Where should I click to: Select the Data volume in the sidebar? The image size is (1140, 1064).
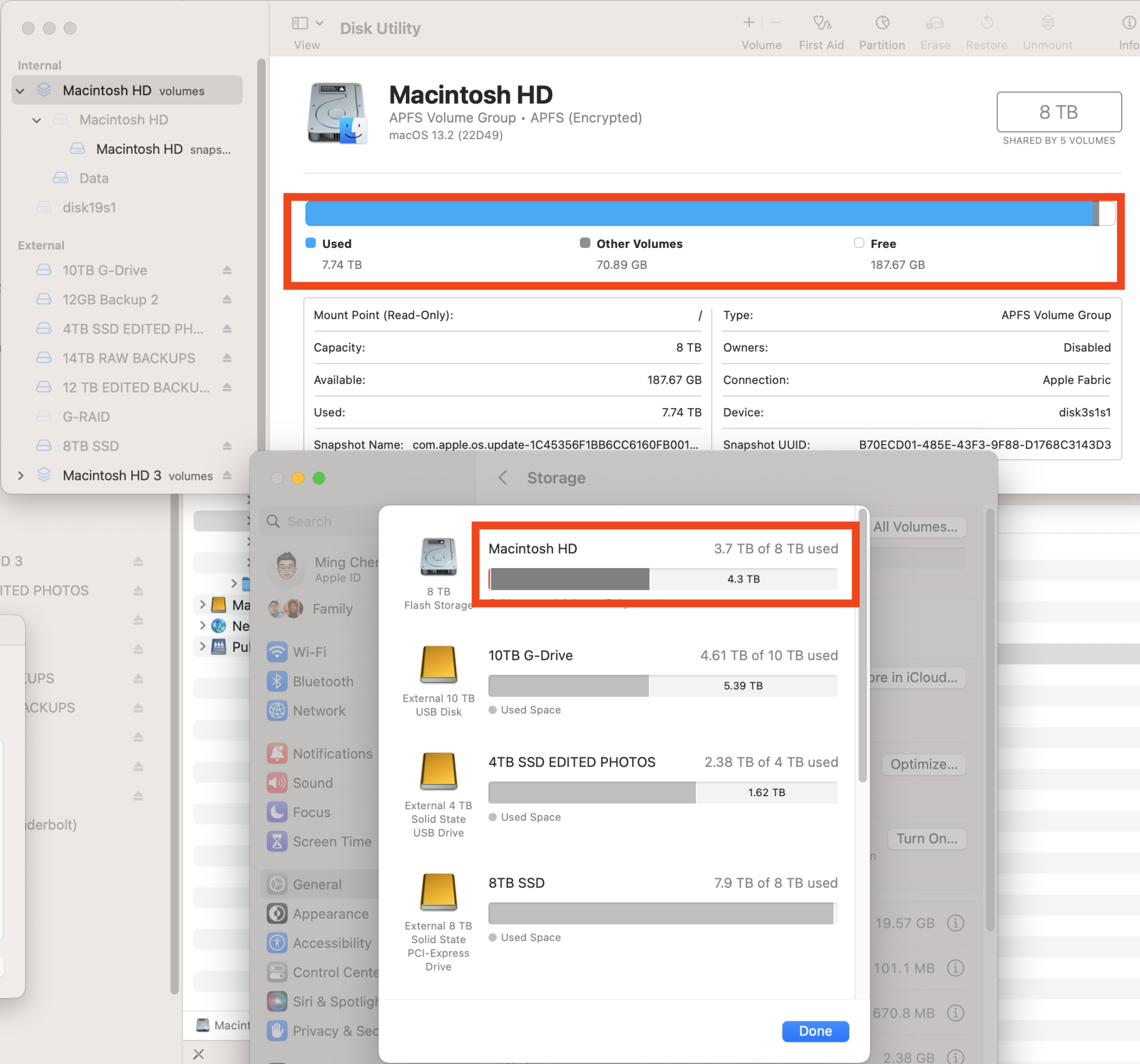click(93, 178)
